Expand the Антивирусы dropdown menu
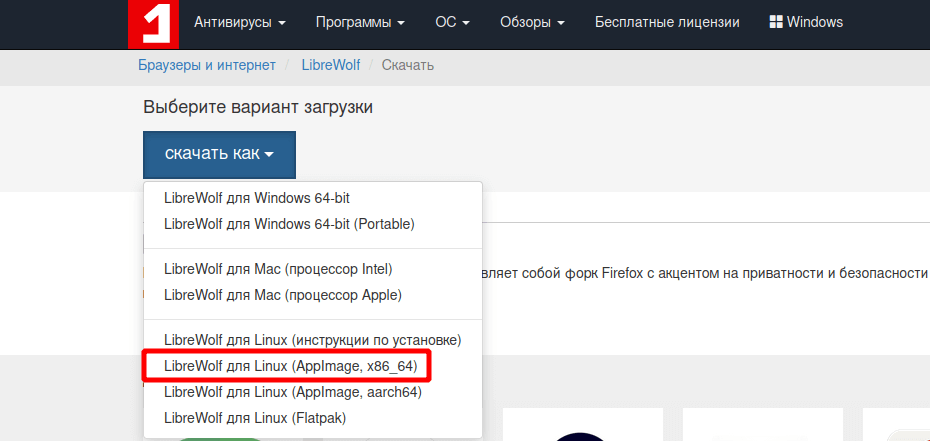This screenshot has height=441, width=930. click(x=240, y=22)
